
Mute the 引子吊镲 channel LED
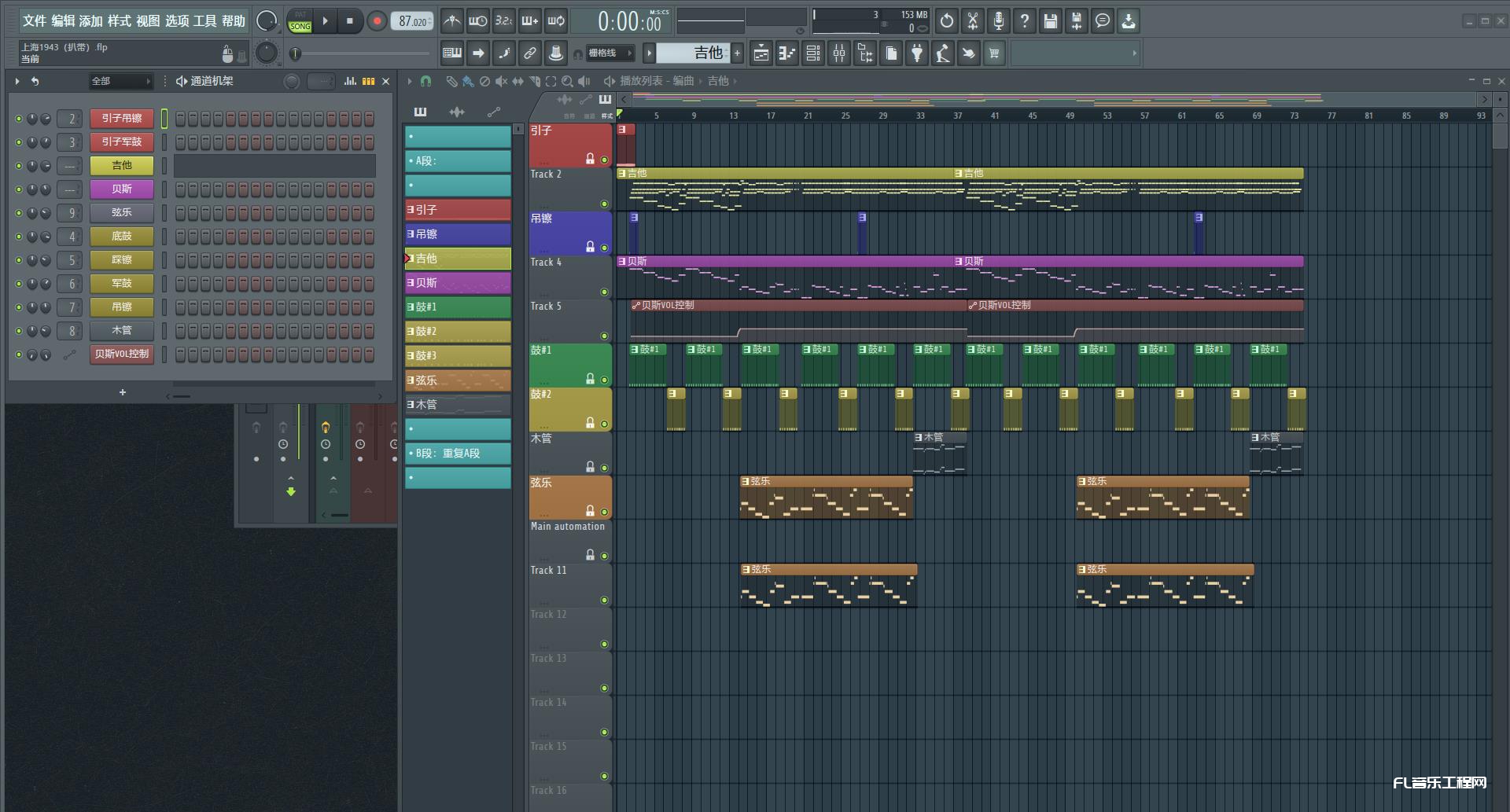point(19,119)
